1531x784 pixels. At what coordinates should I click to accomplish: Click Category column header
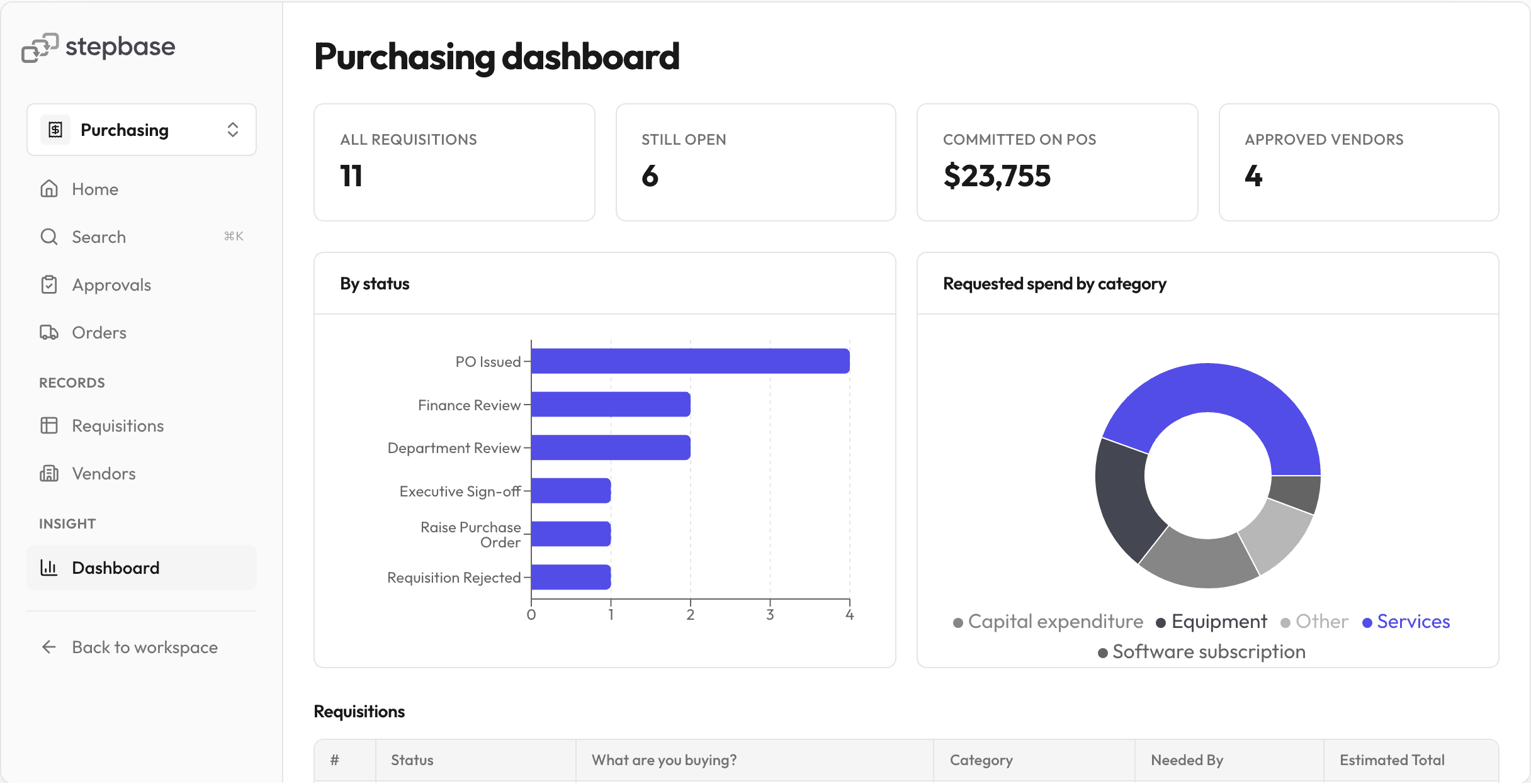pyautogui.click(x=1034, y=760)
